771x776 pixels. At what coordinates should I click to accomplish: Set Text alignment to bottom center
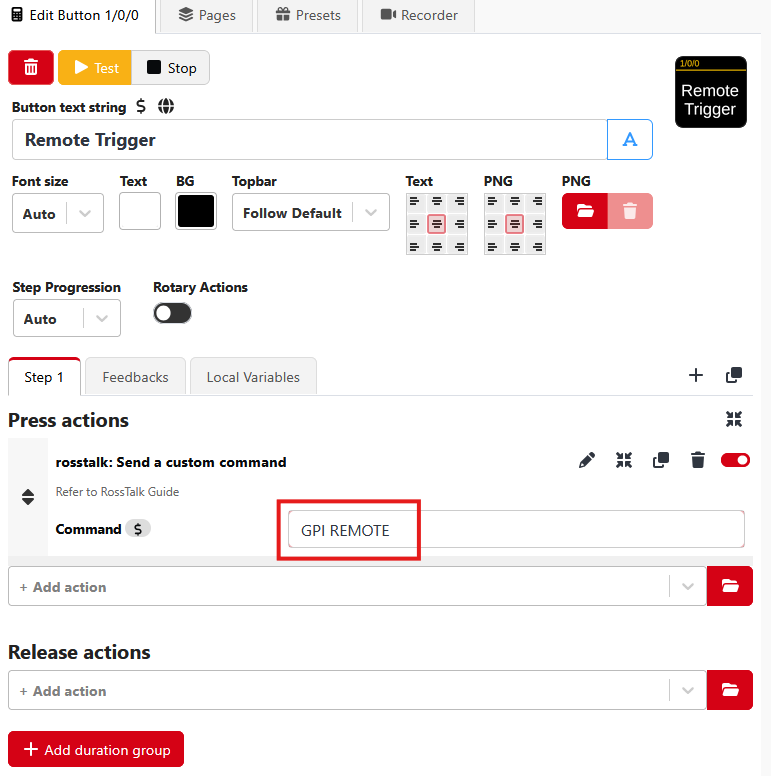pos(436,246)
